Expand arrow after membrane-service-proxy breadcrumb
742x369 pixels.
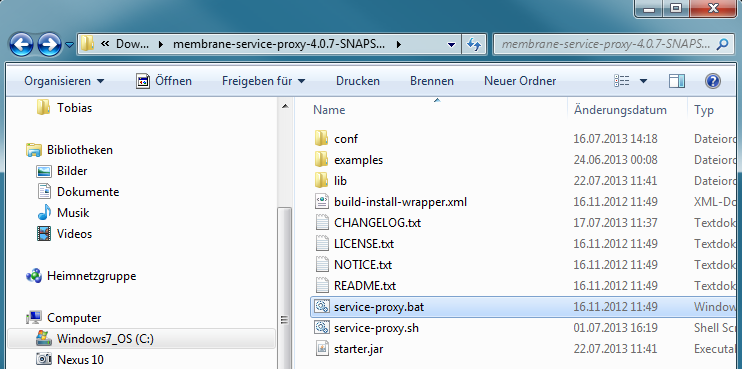coord(398,44)
